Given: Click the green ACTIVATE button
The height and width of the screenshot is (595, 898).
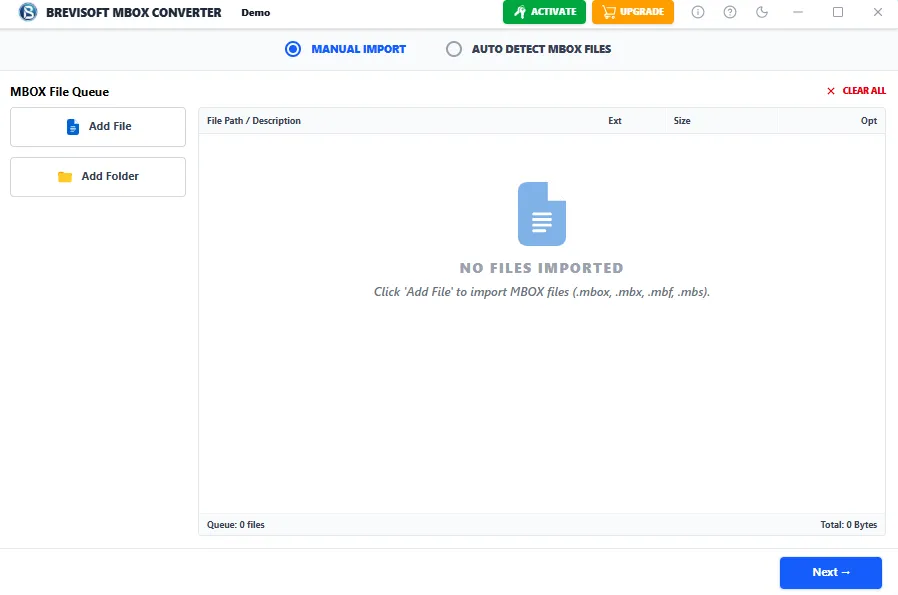Looking at the screenshot, I should (x=544, y=12).
